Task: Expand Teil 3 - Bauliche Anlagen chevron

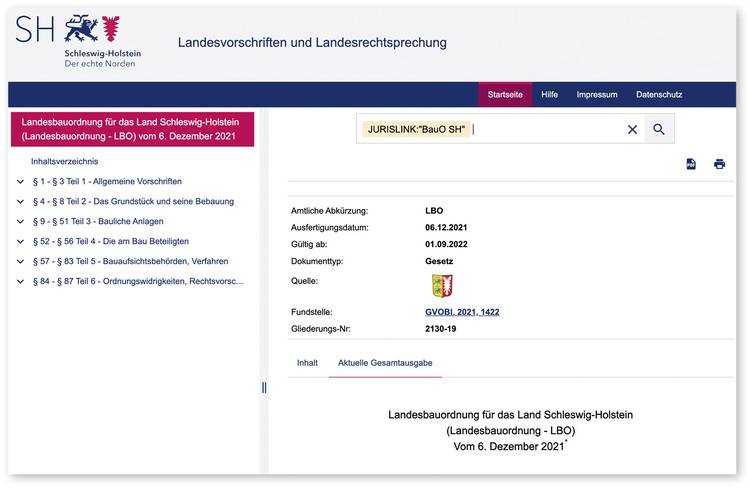Action: coord(20,222)
